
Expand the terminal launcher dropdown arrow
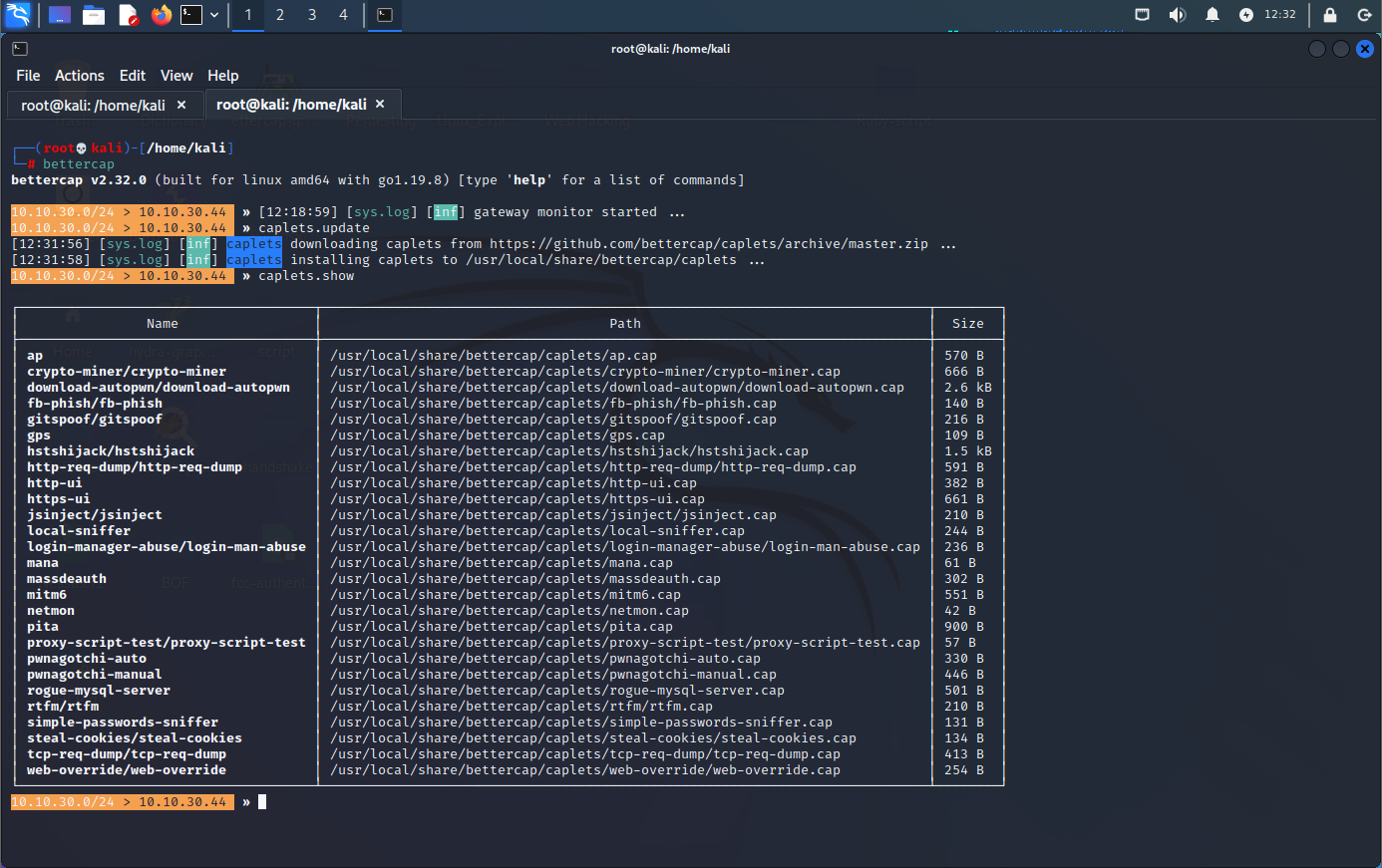pyautogui.click(x=214, y=15)
